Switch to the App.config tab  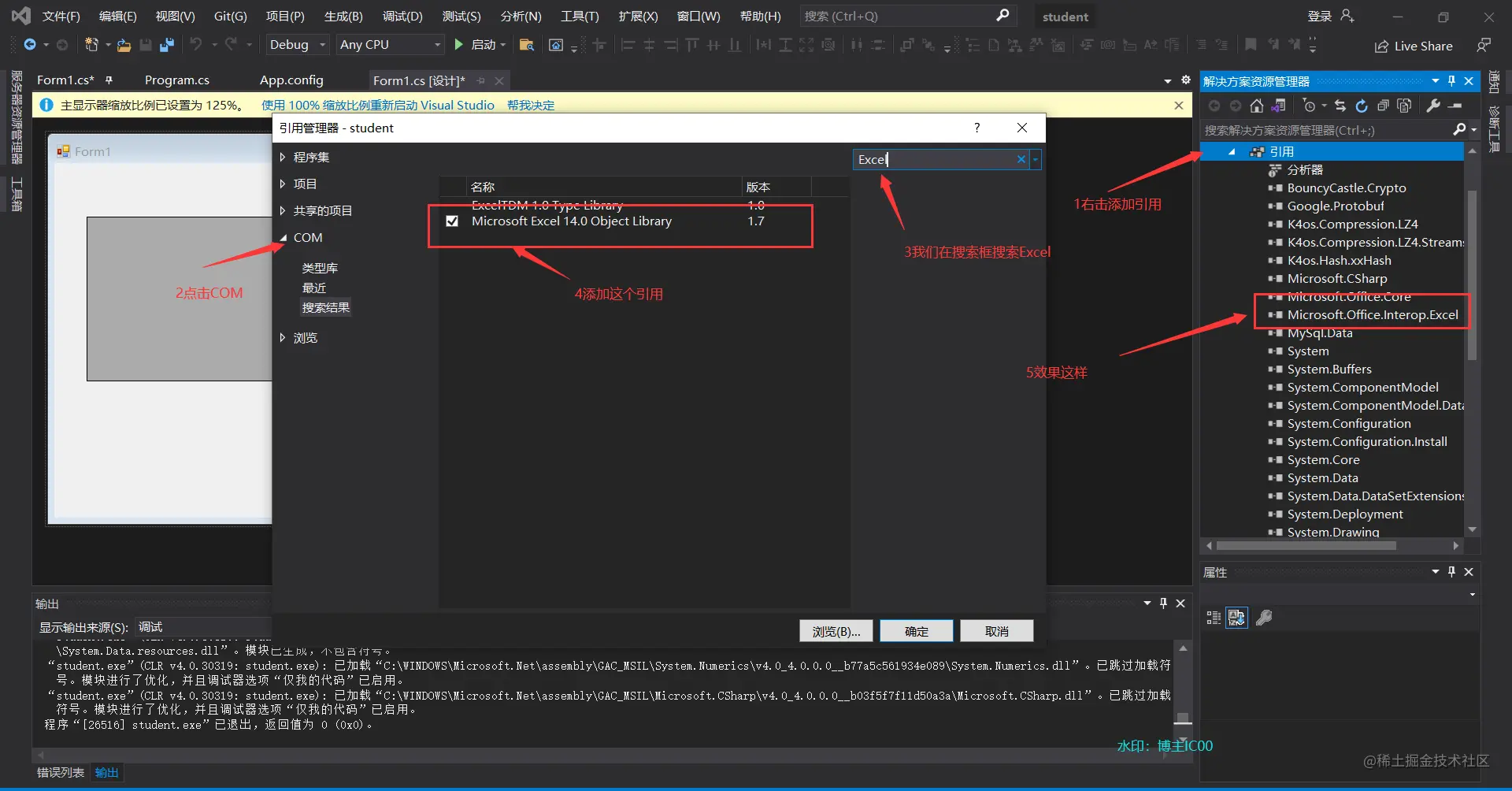point(291,80)
